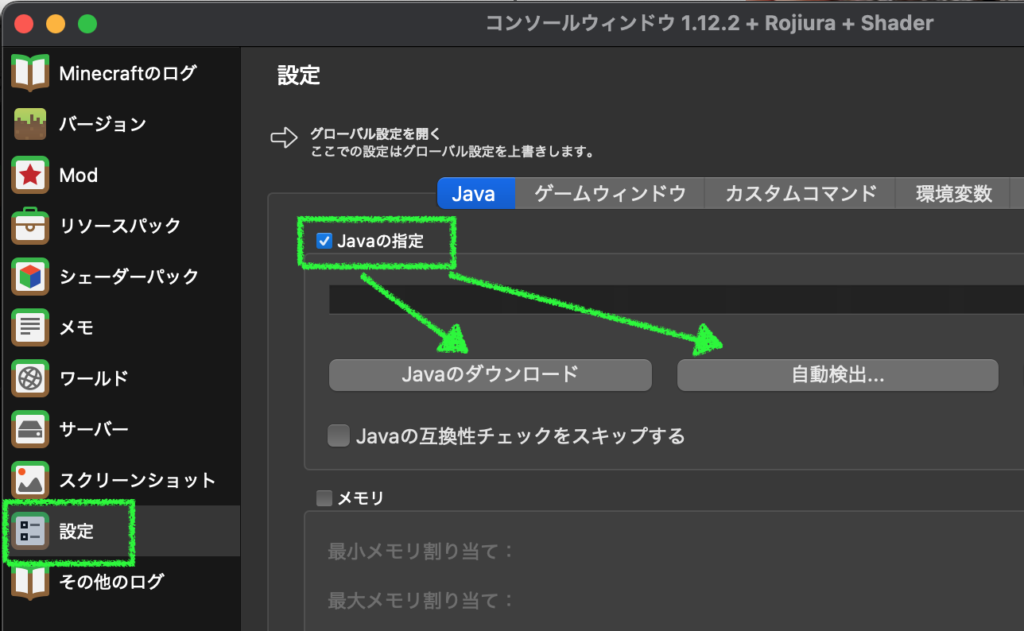Click the 設定 list icon in sidebar
Screen dimensions: 1024x631
click(30, 531)
